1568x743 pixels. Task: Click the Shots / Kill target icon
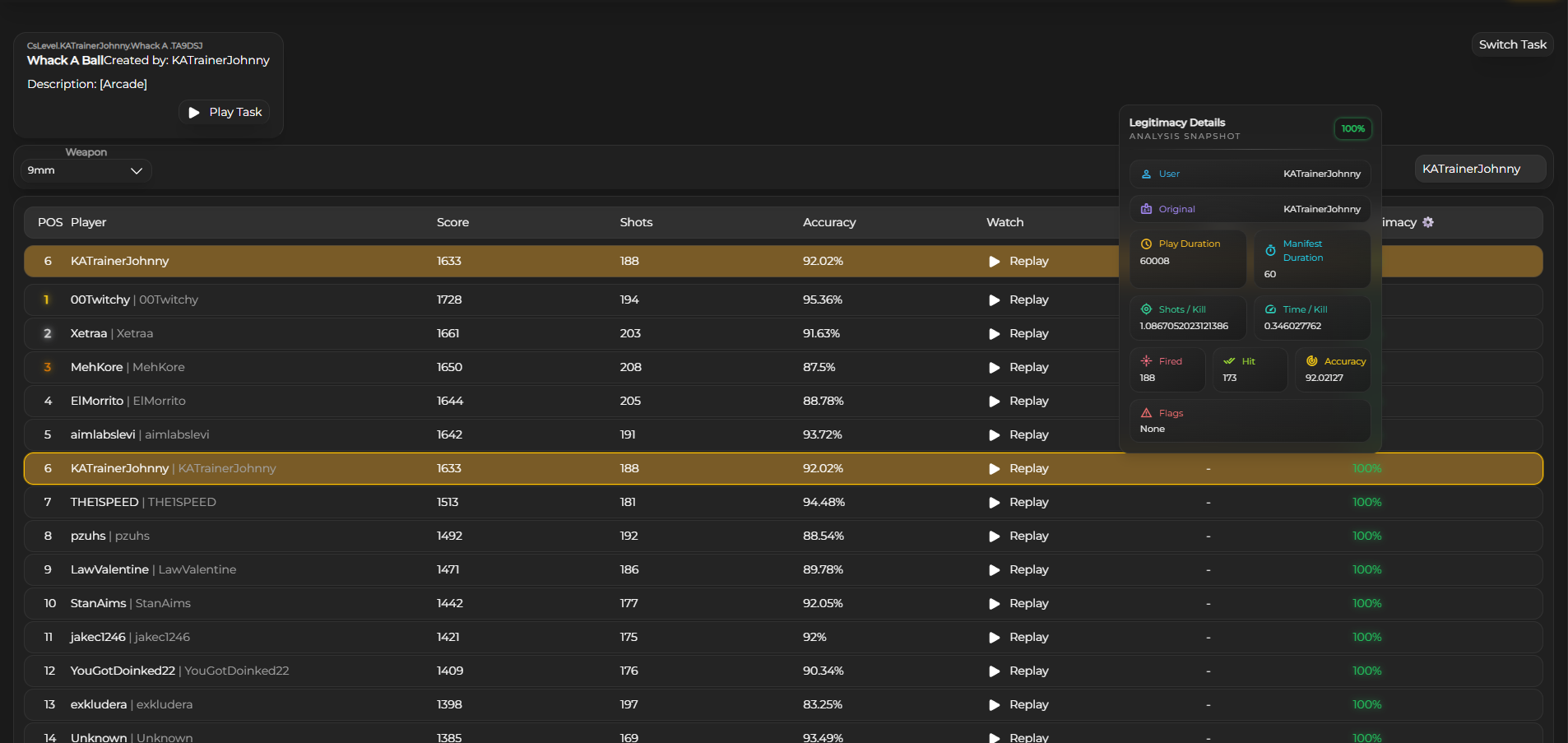(x=1146, y=309)
